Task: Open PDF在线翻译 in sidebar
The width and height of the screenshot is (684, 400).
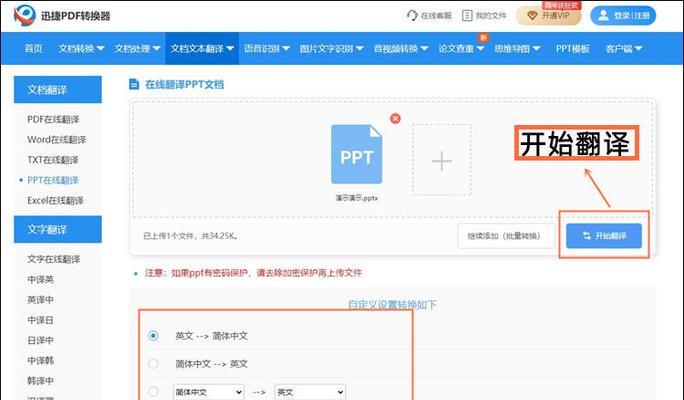Action: pos(53,119)
